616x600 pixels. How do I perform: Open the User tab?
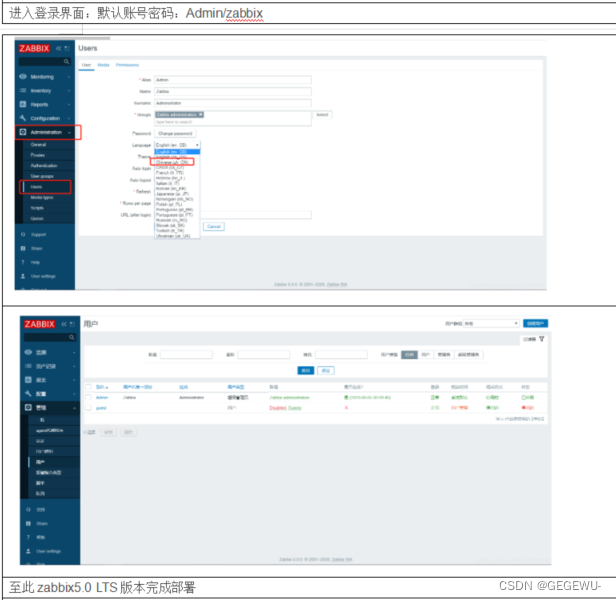click(86, 65)
